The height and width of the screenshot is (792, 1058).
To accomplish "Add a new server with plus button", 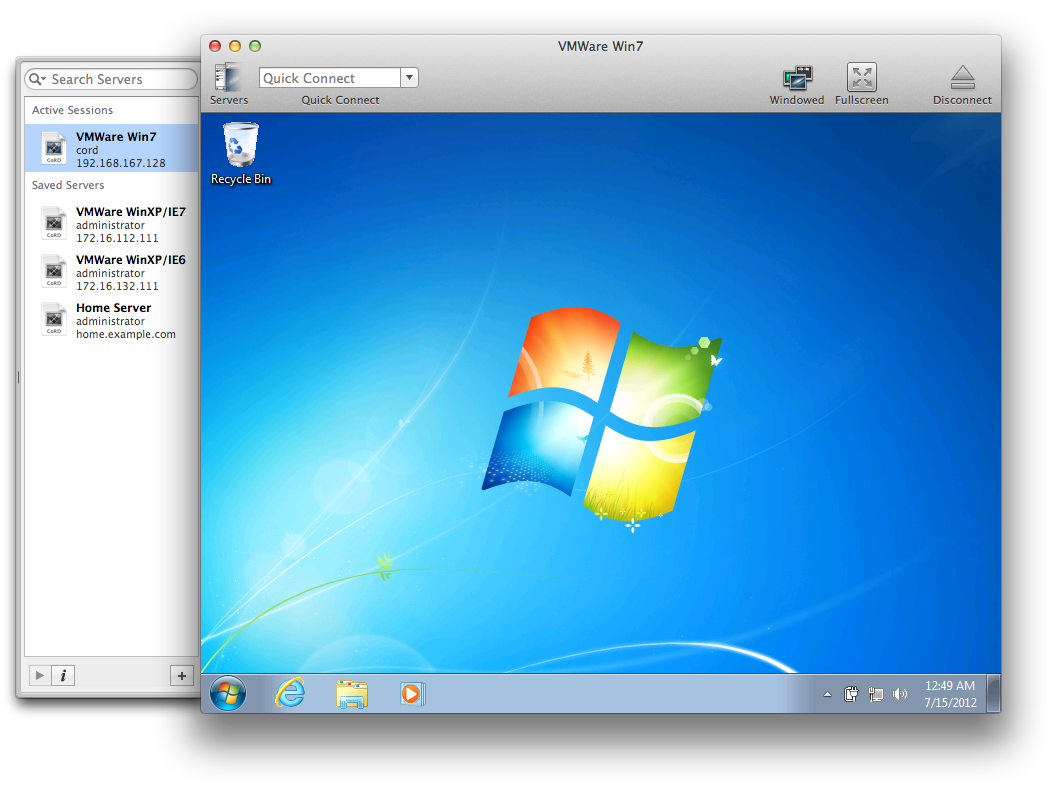I will click(x=182, y=675).
